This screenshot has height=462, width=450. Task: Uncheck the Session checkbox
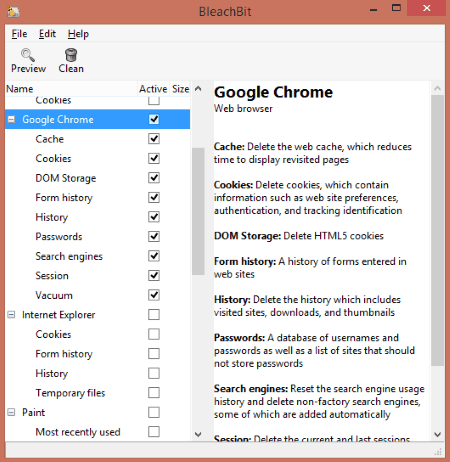click(154, 275)
